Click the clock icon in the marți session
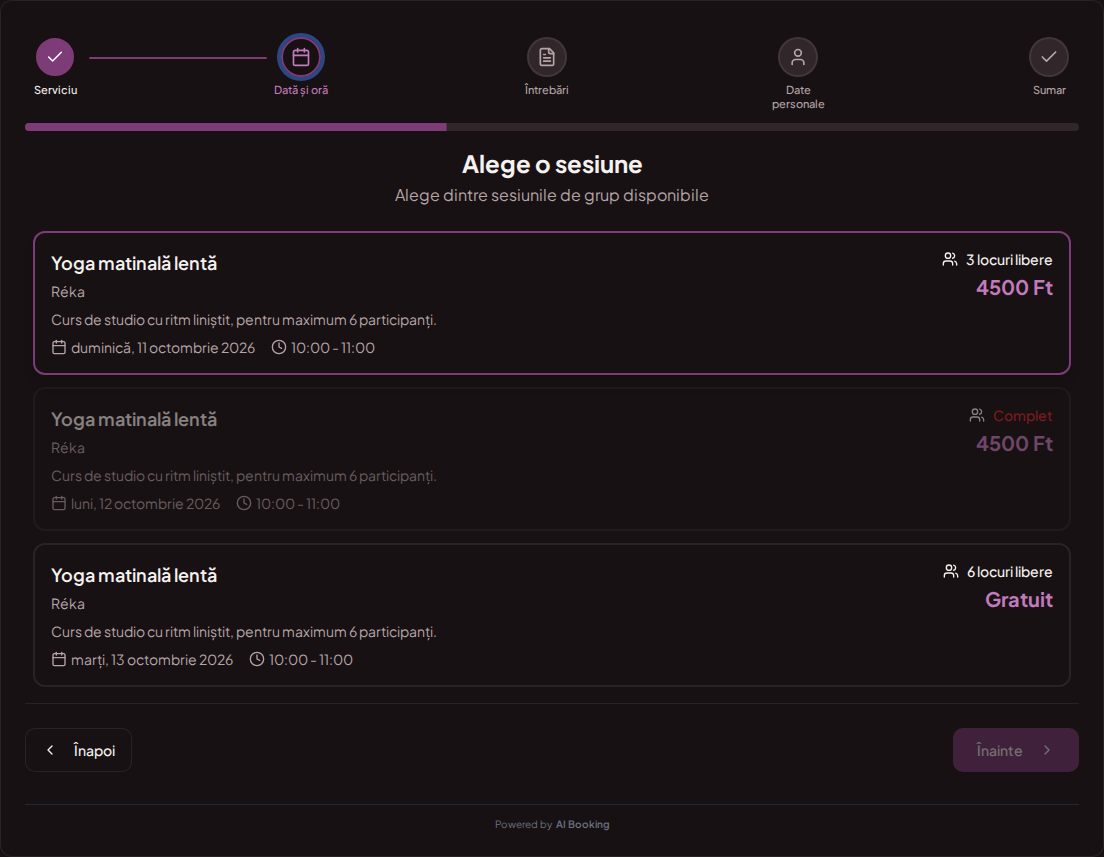The height and width of the screenshot is (857, 1104). [x=257, y=659]
